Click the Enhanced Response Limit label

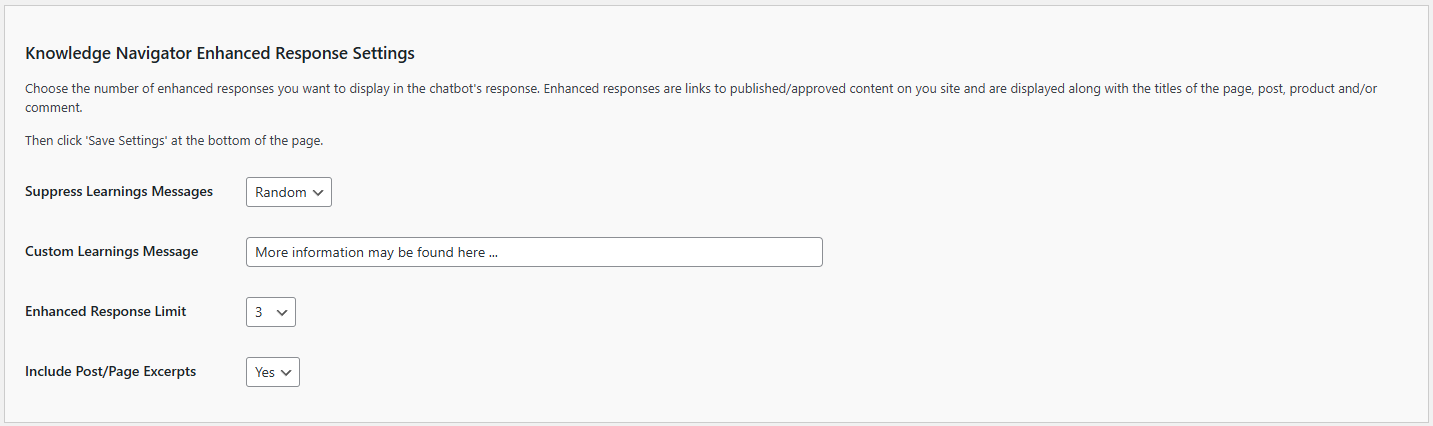tap(106, 311)
